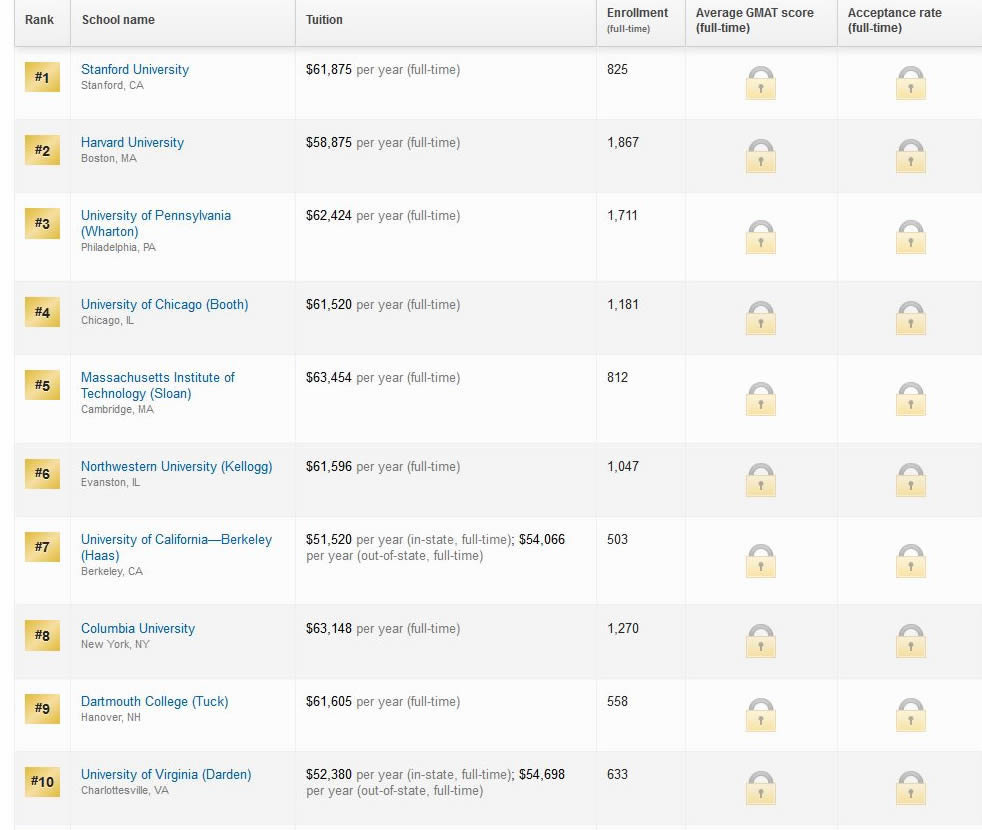Click the GMAT lock icon for Dartmouth Tuck
Viewport: 982px width, 830px height.
tap(761, 715)
